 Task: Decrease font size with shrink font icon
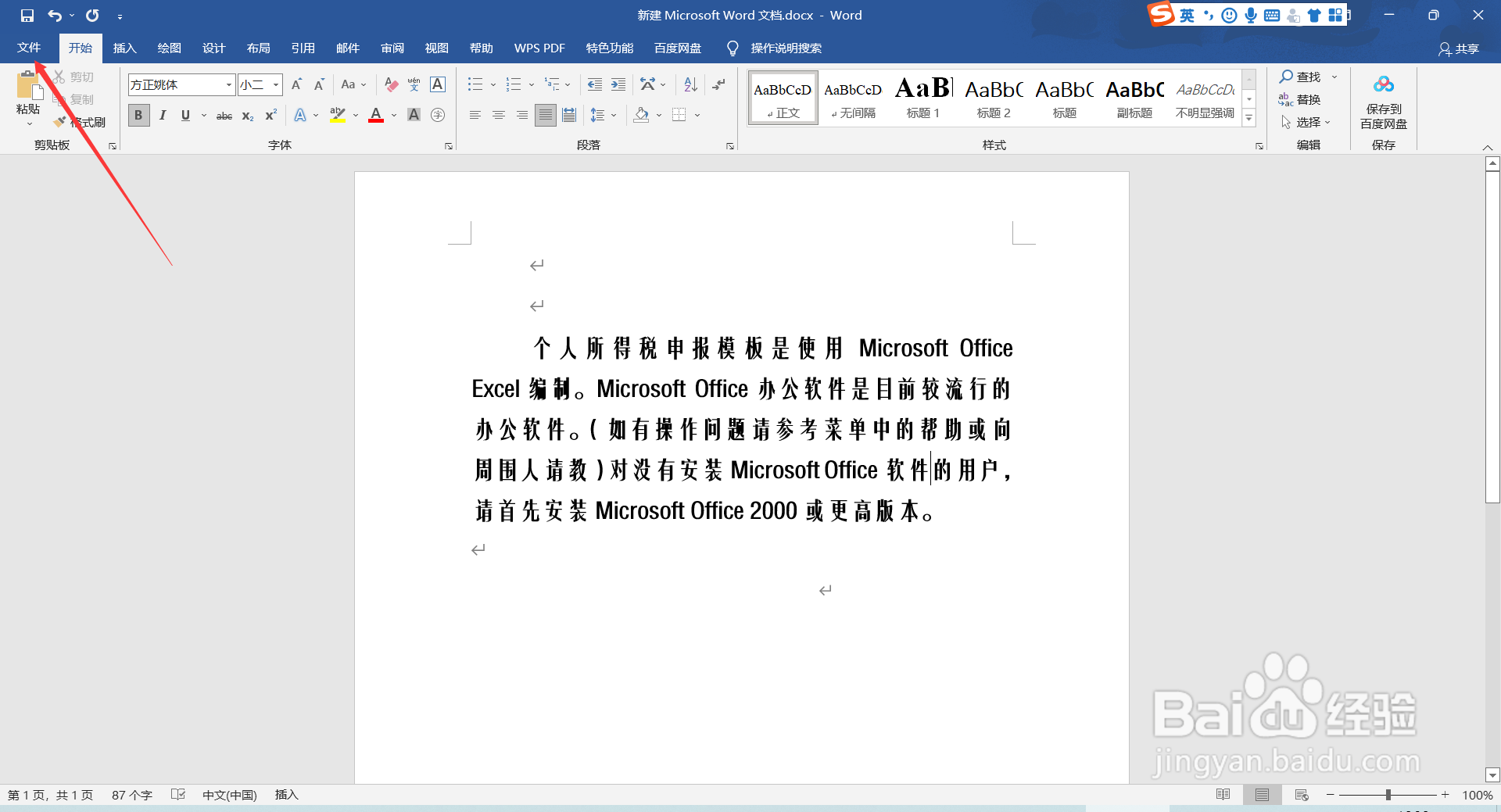point(319,84)
